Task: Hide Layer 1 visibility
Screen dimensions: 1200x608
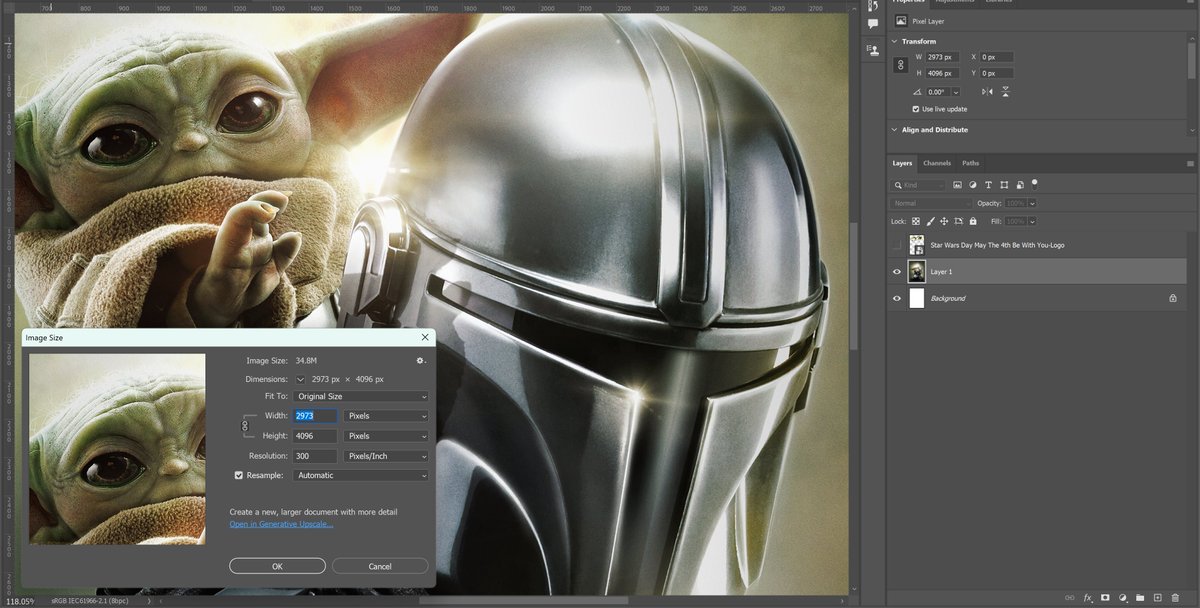Action: point(896,271)
